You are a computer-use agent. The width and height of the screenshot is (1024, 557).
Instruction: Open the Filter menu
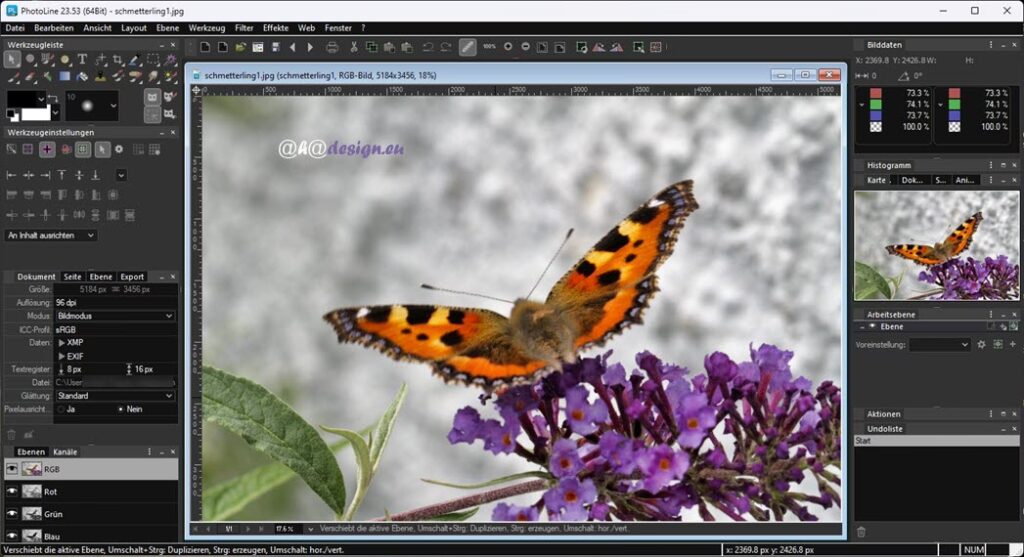(244, 28)
